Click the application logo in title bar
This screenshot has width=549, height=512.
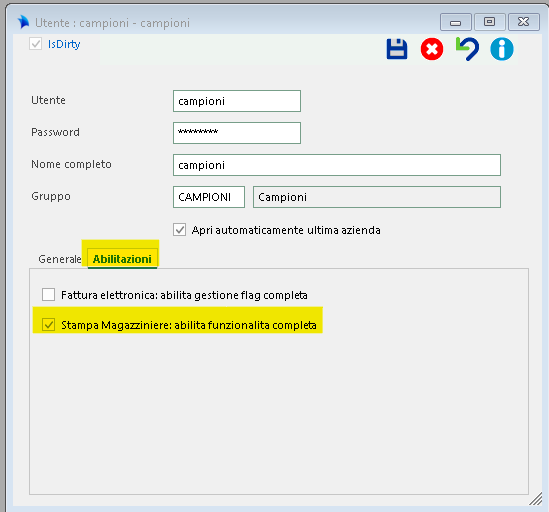click(x=23, y=22)
